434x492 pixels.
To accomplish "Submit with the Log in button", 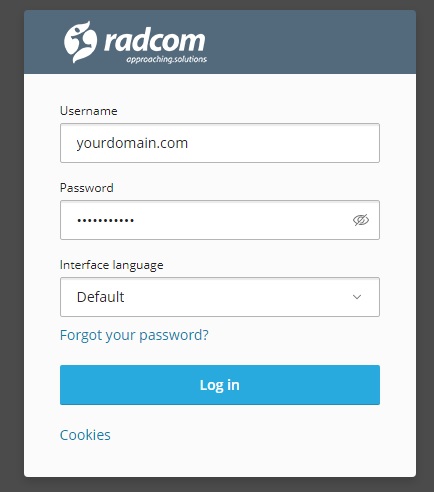I will coord(220,385).
